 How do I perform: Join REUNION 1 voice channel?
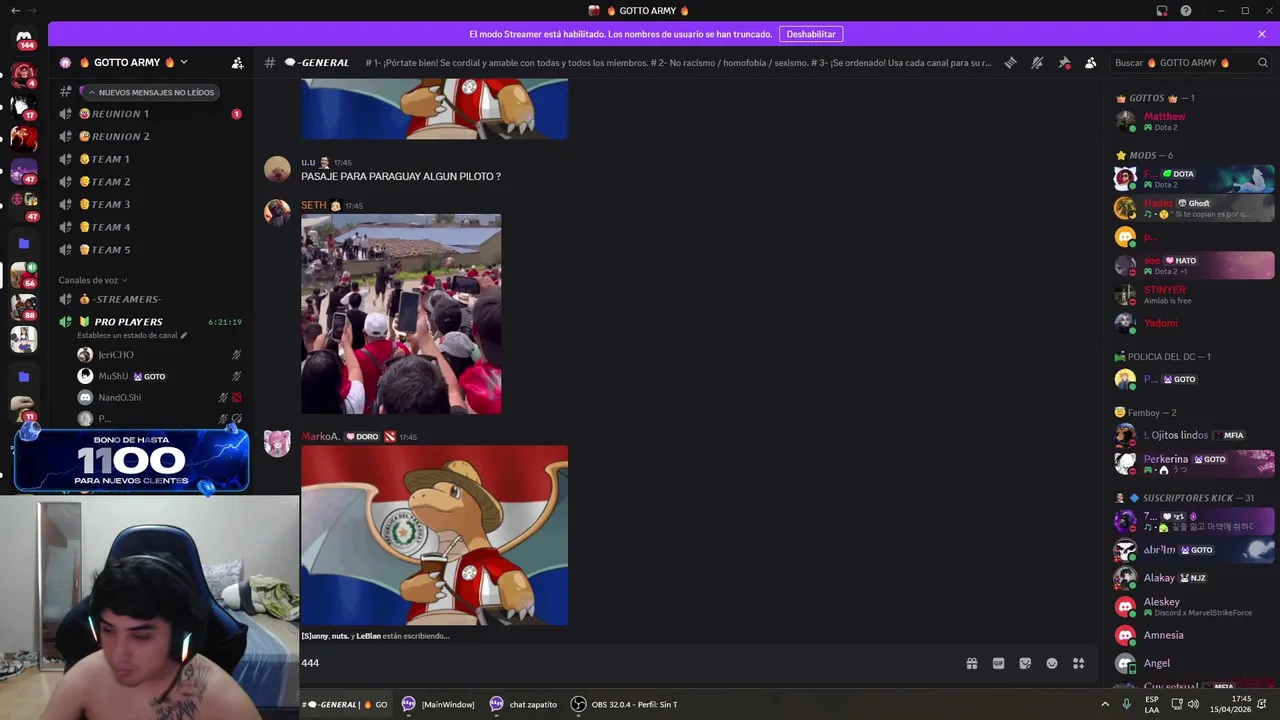(150, 114)
